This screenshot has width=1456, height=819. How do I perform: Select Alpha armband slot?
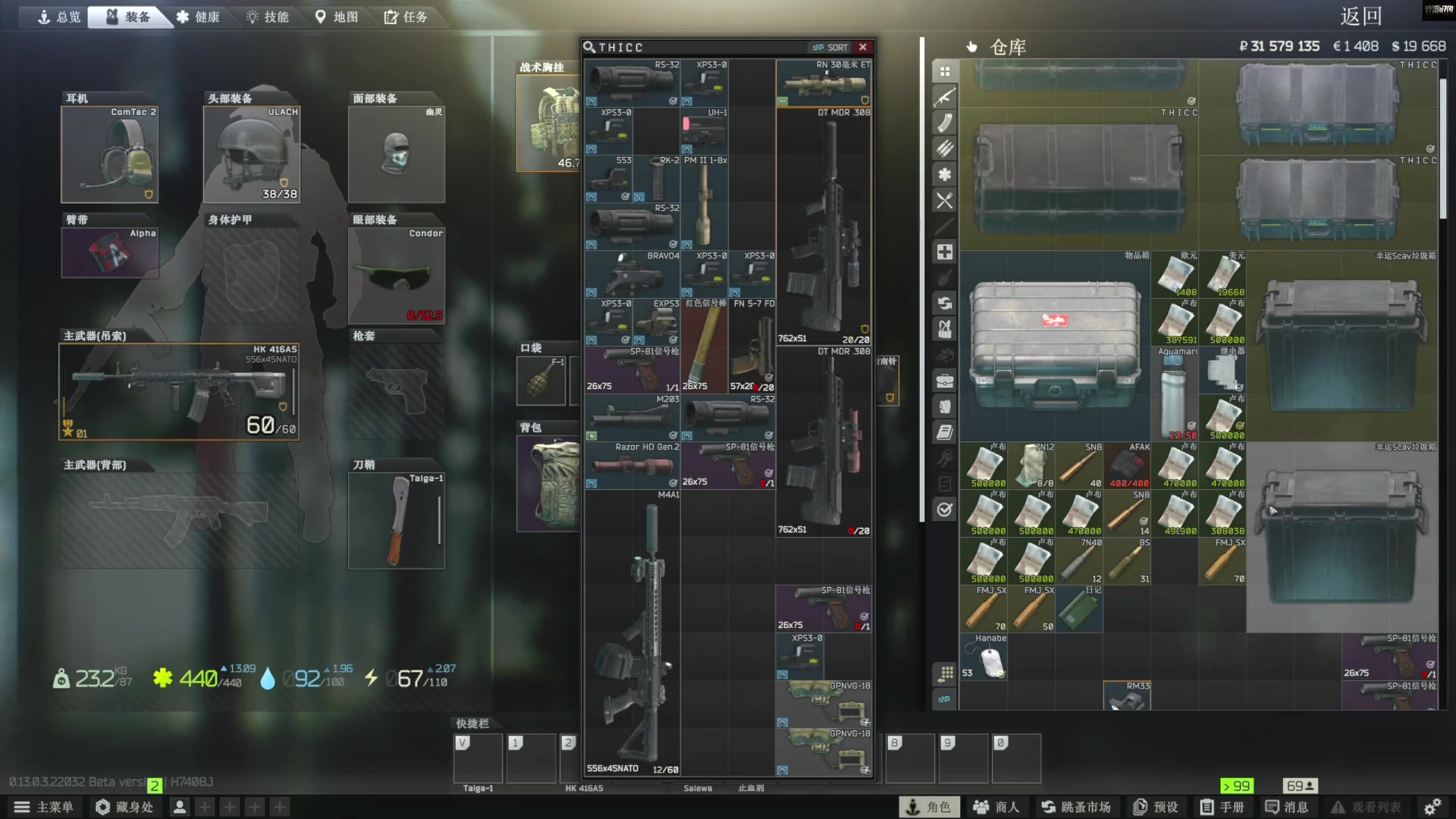click(110, 253)
